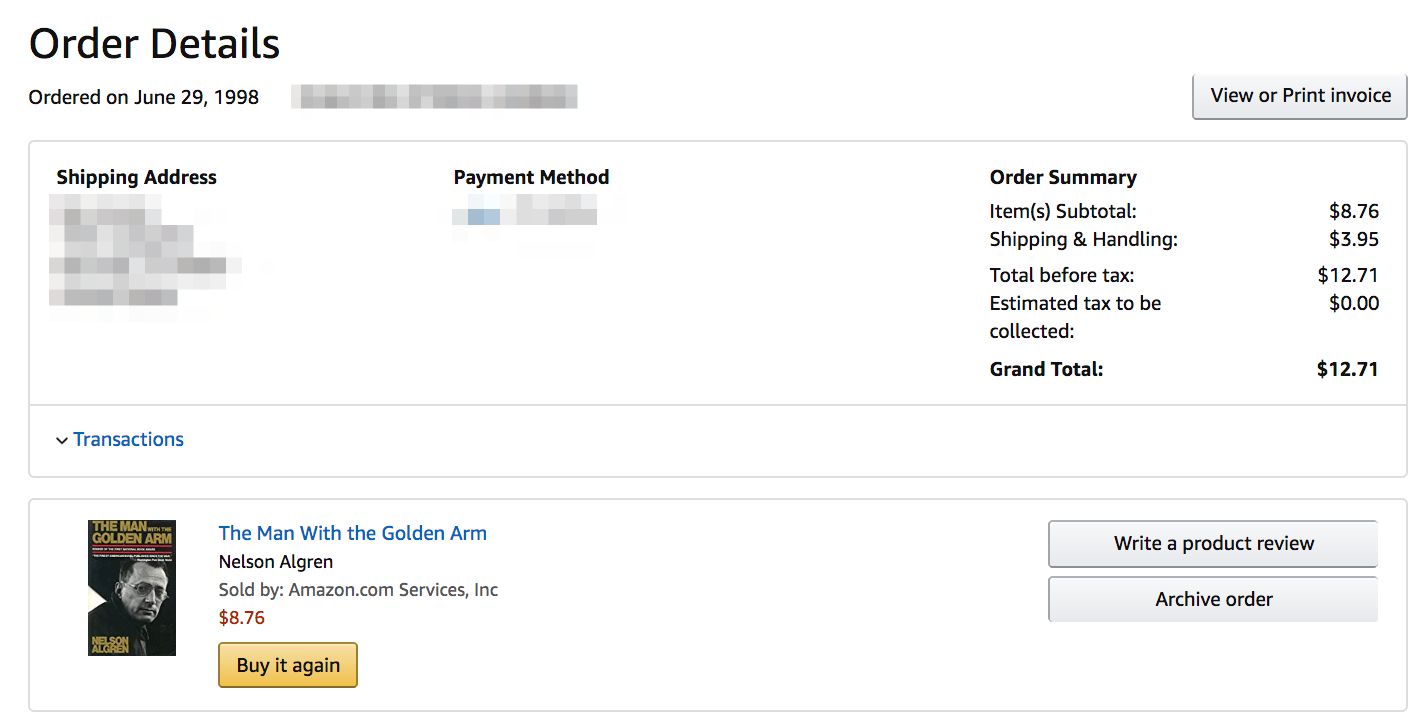Open the Transactions link text
Screen dimensions: 1420x724
click(x=129, y=440)
